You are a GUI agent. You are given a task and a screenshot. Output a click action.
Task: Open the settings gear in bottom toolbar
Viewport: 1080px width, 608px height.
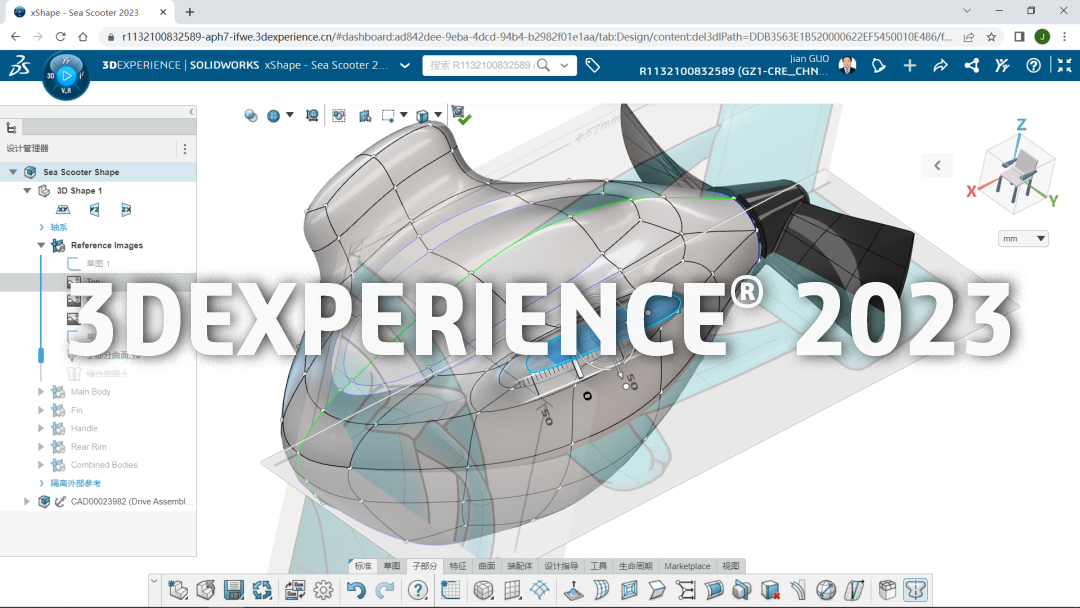click(323, 590)
